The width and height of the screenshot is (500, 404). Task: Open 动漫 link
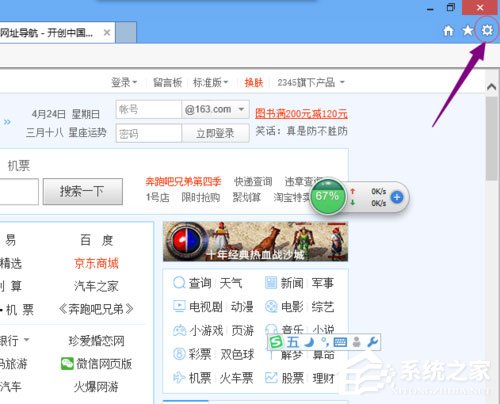(242, 307)
